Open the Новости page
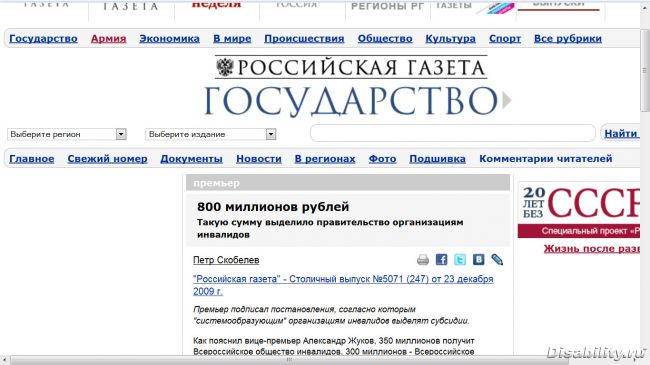The image size is (650, 365). [x=259, y=159]
